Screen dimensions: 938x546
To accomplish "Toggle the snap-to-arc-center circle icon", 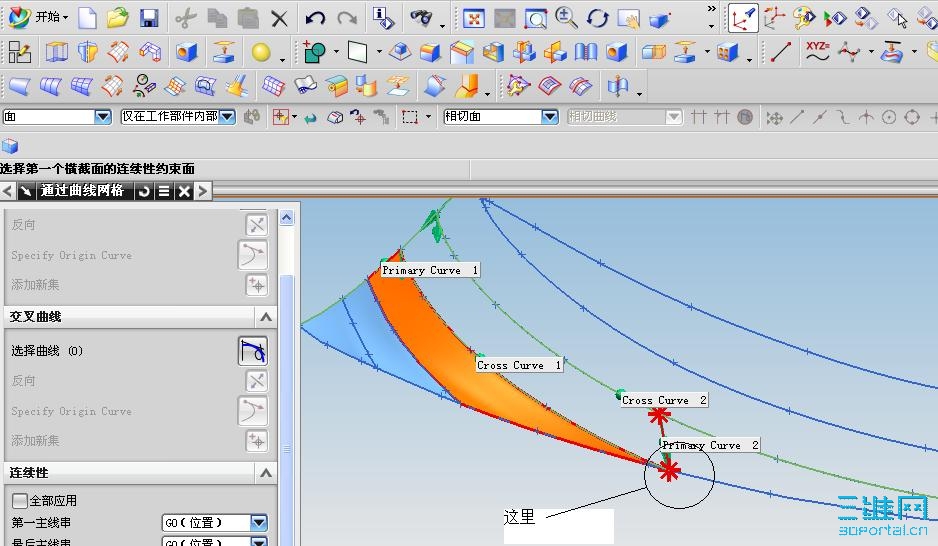I will click(x=889, y=117).
